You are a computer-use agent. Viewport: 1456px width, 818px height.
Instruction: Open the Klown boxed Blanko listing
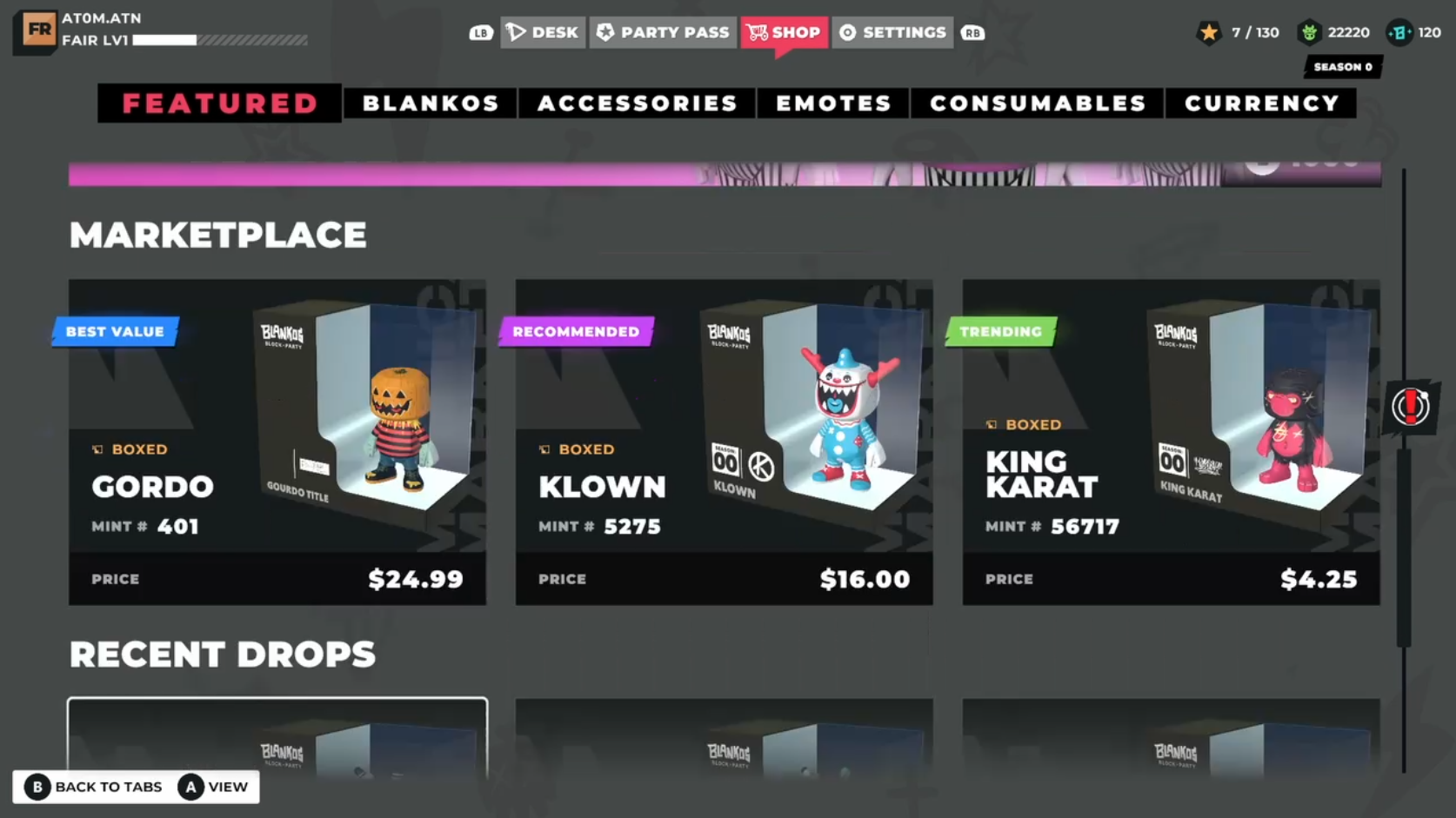(724, 442)
